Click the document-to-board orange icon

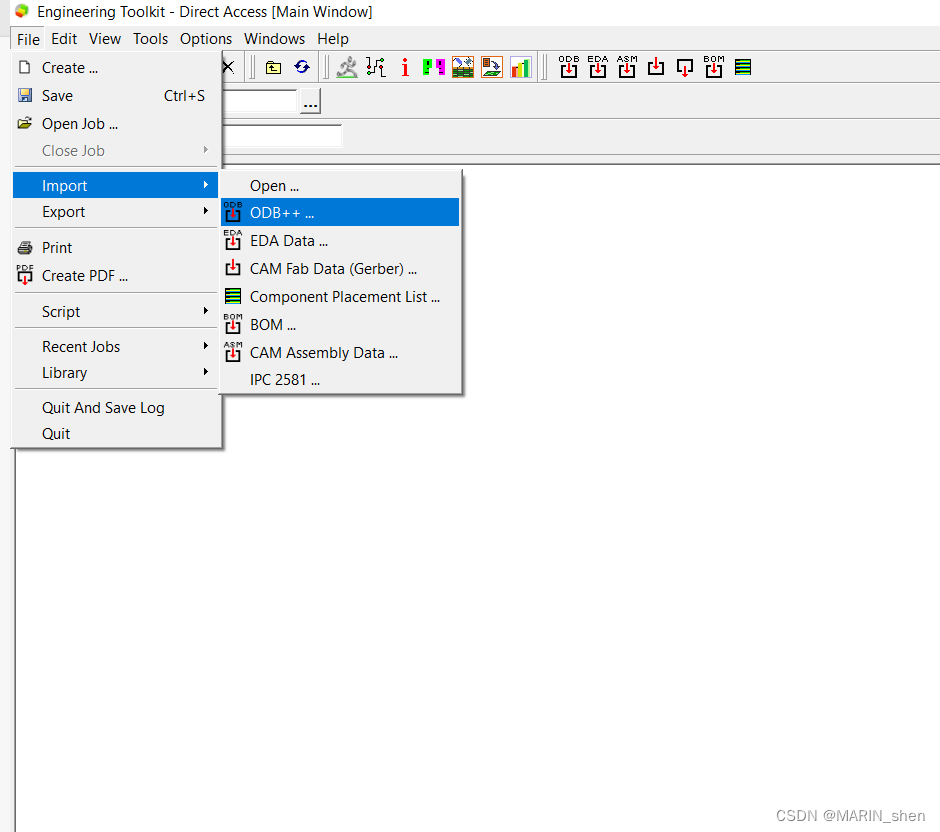click(492, 67)
